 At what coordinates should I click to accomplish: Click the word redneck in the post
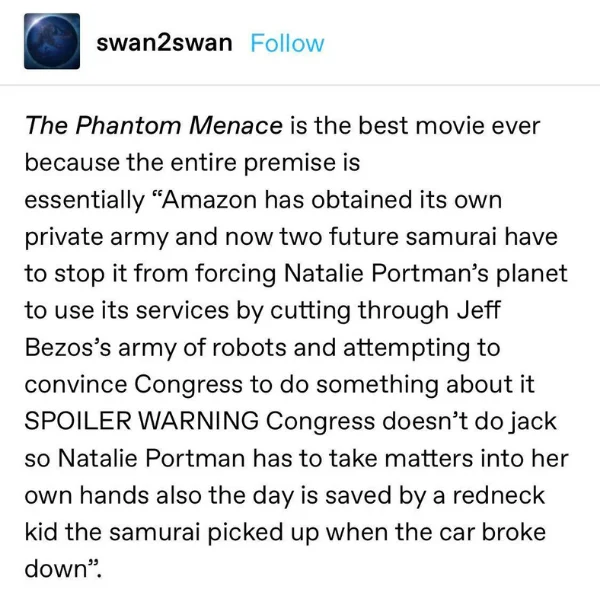pyautogui.click(x=499, y=495)
